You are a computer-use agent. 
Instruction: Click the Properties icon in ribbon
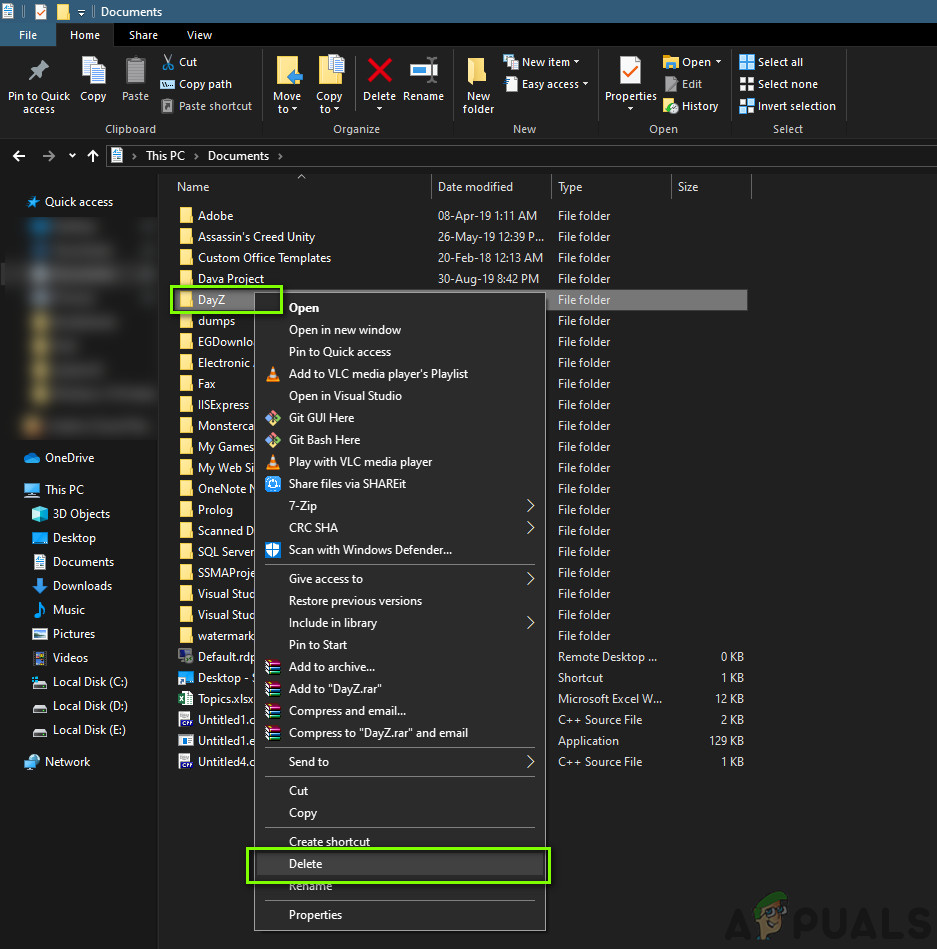pyautogui.click(x=630, y=71)
